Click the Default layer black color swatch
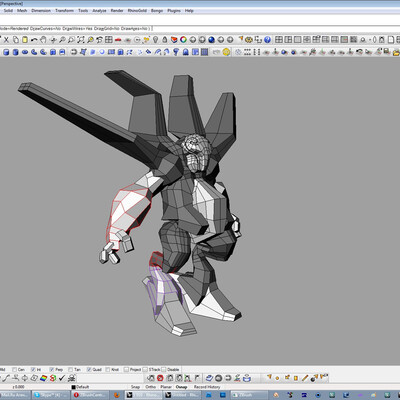This screenshot has width=400, height=400. click(74, 387)
